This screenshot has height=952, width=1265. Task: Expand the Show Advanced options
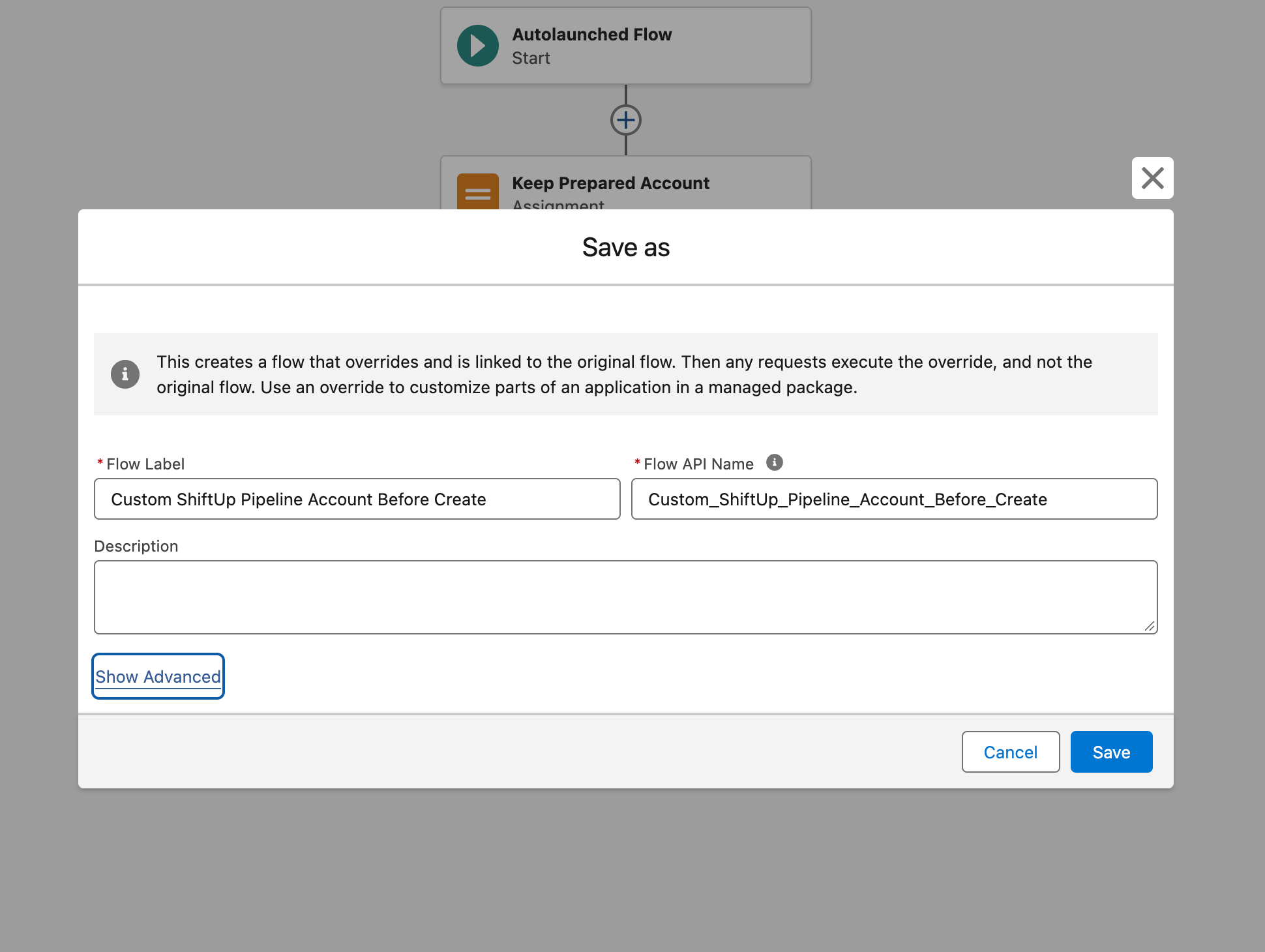coord(158,677)
